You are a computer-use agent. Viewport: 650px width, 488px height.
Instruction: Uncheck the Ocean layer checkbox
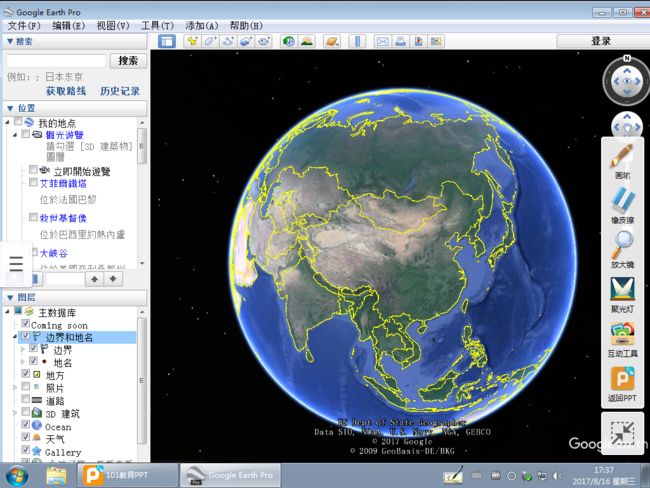25,425
